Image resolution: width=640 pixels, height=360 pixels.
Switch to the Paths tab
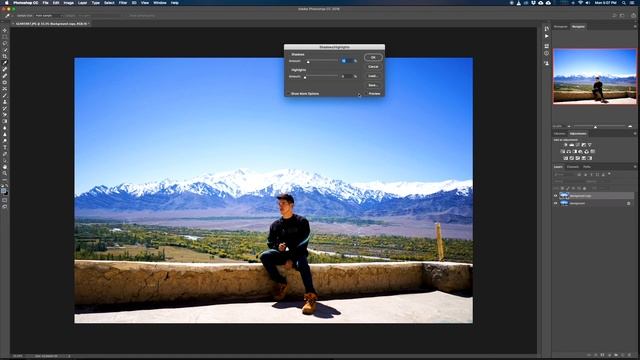pyautogui.click(x=587, y=167)
